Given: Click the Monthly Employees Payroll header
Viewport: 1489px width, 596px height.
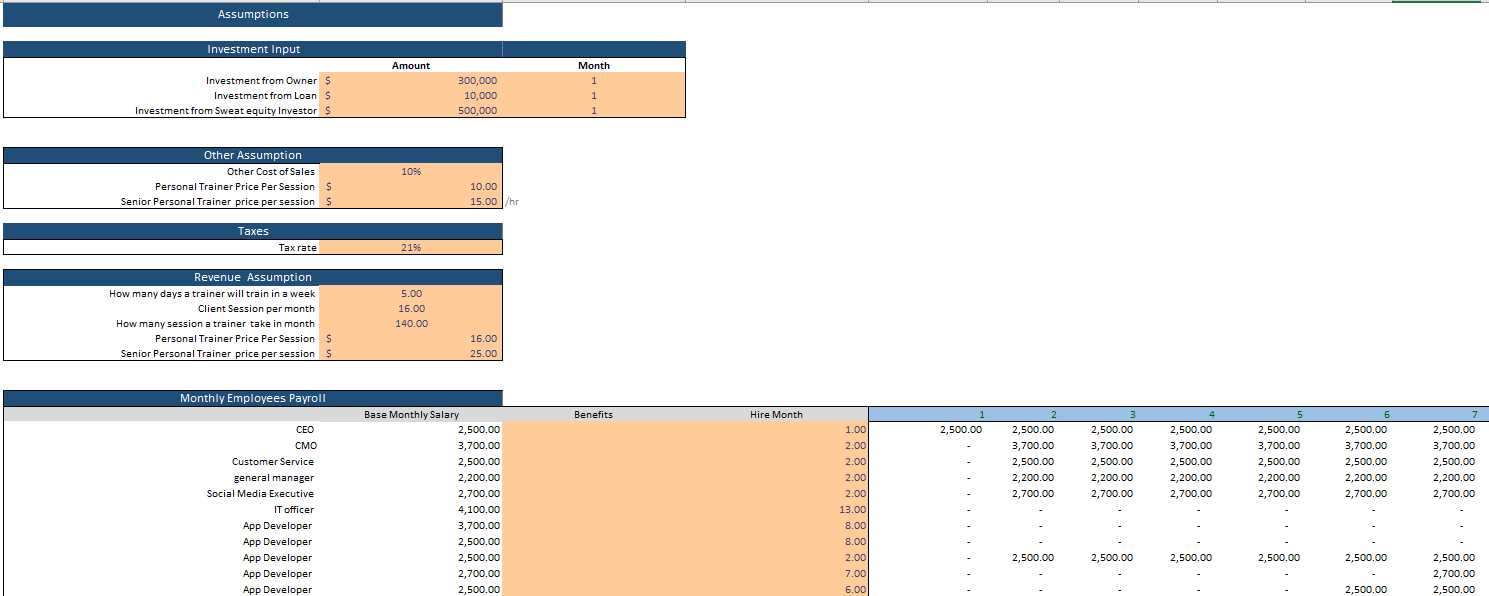Looking at the screenshot, I should pos(253,397).
